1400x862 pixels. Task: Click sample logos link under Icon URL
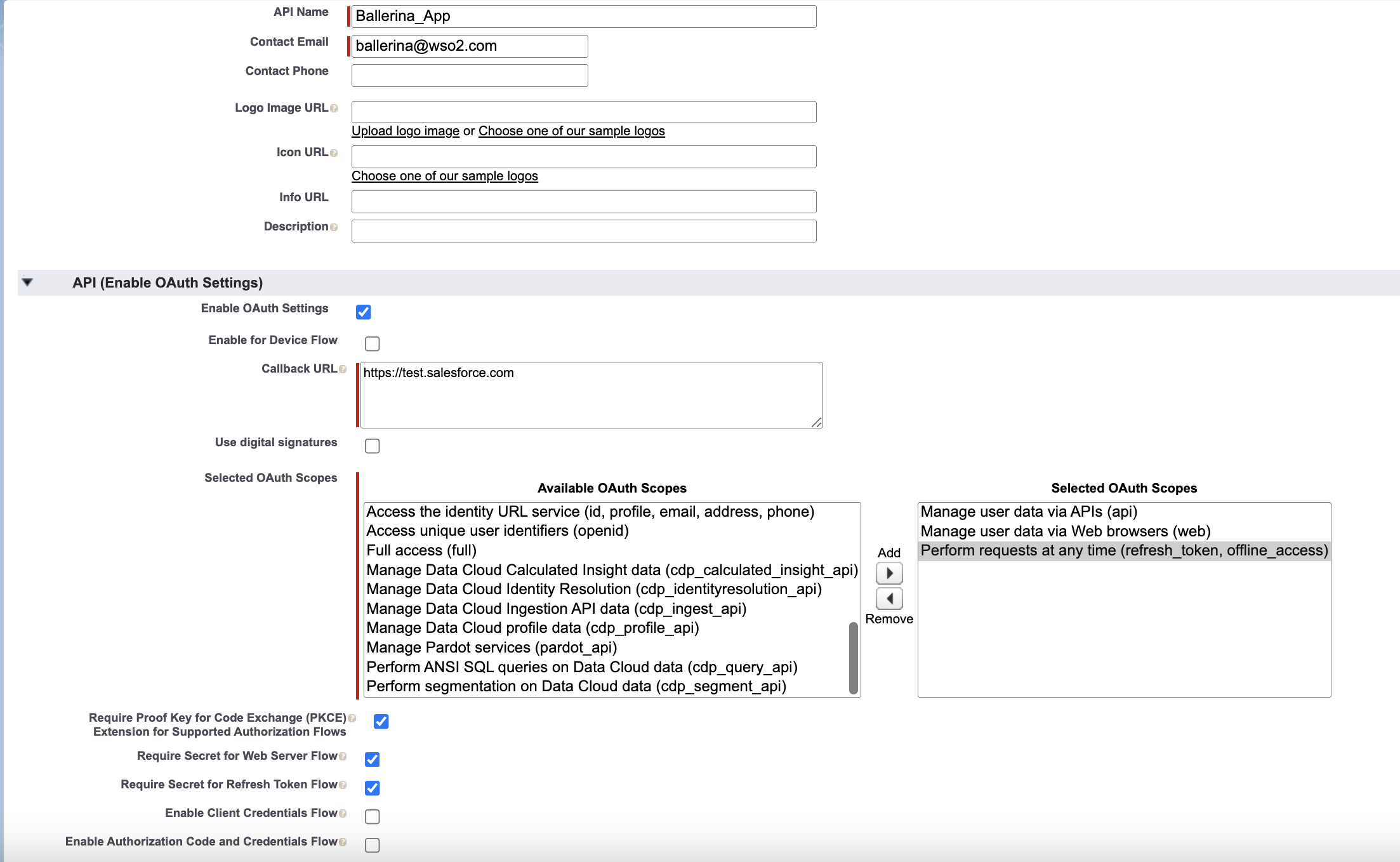444,176
